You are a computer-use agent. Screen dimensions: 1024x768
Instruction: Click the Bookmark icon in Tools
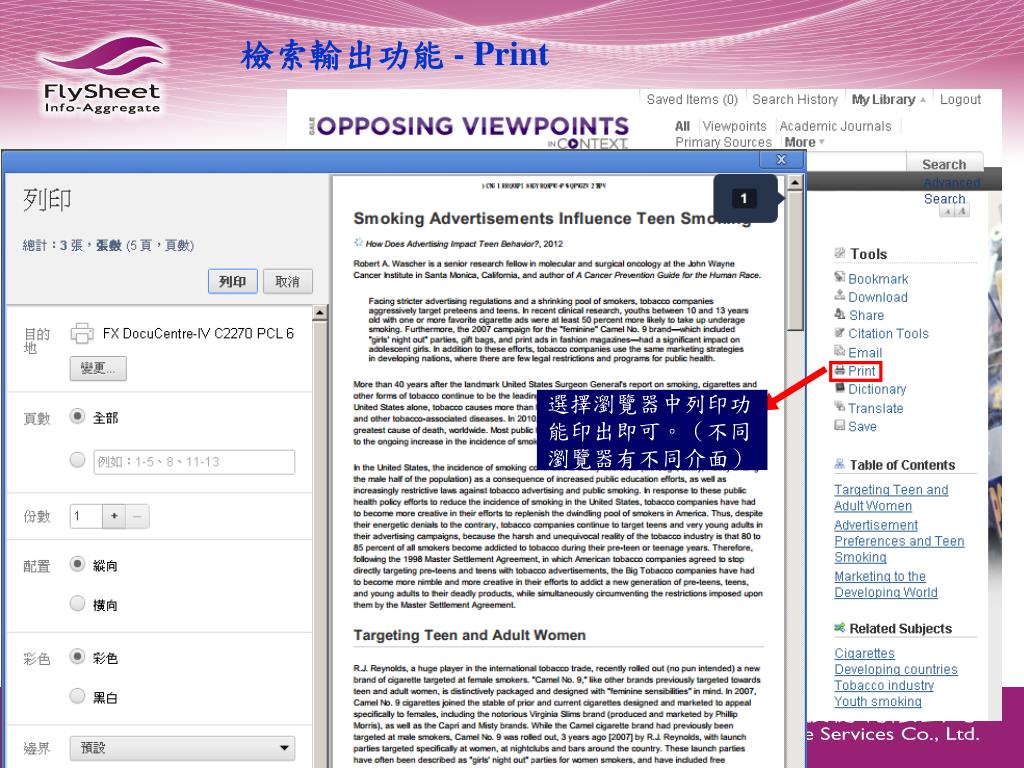click(840, 277)
